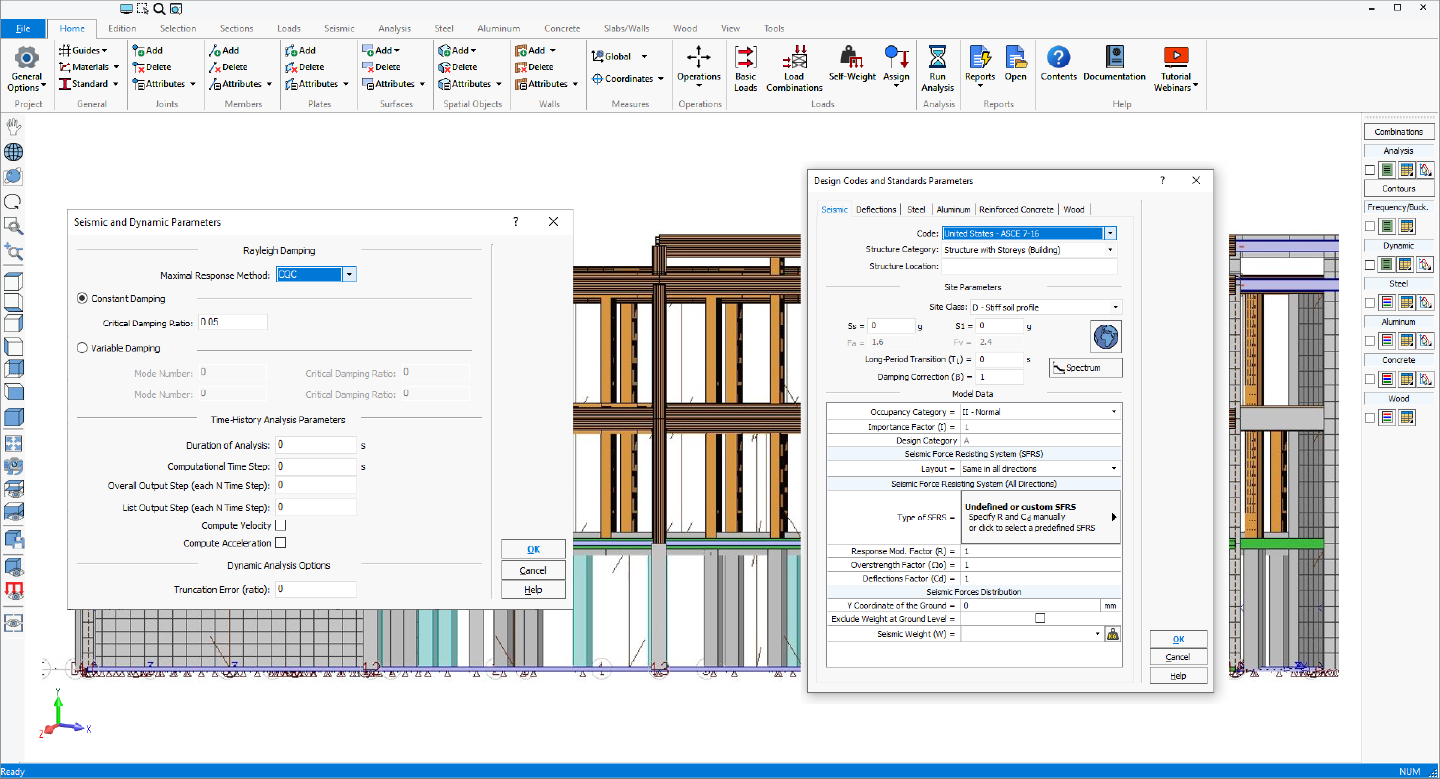
Task: Select the globe view icon in left toolbar
Action: click(13, 151)
